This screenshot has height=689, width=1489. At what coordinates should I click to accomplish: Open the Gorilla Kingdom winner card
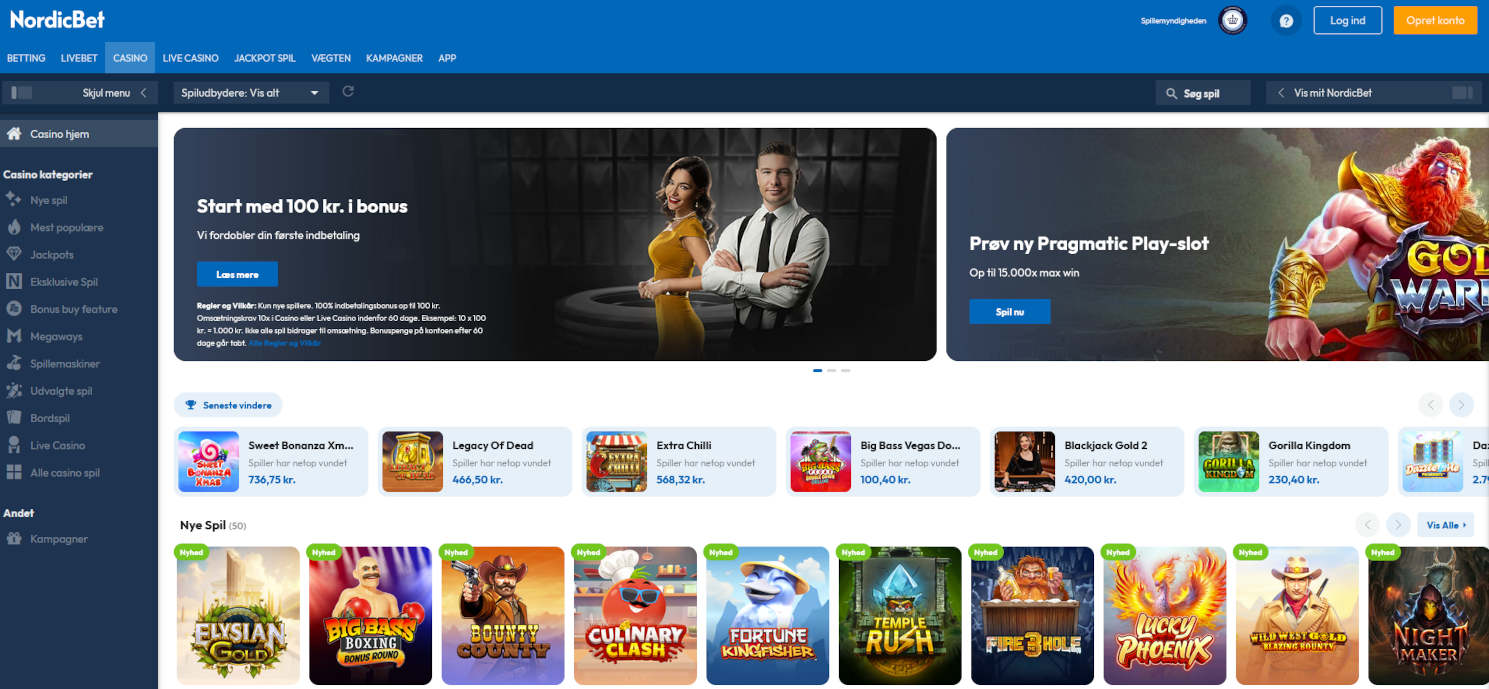(1291, 462)
